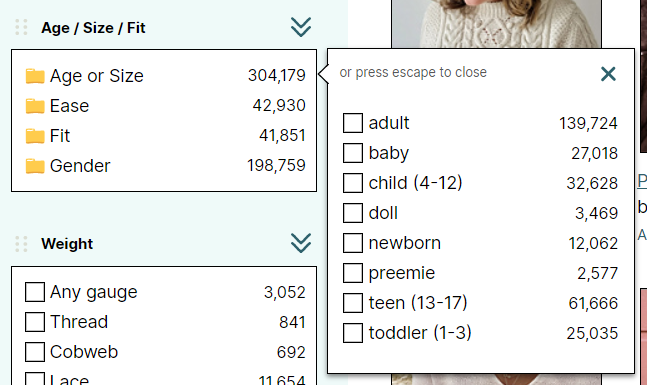Viewport: 647px width, 385px height.
Task: Enable the Cobweb weight checkbox
Action: click(x=35, y=352)
